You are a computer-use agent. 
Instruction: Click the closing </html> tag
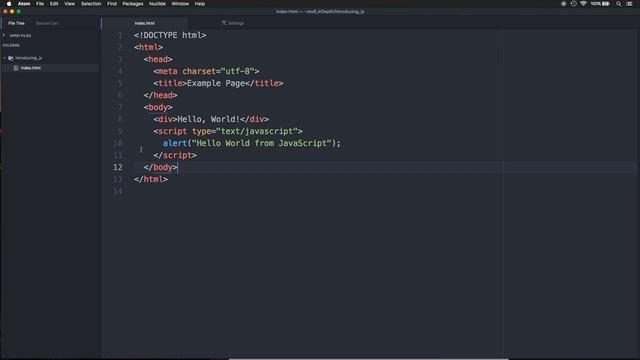151,179
